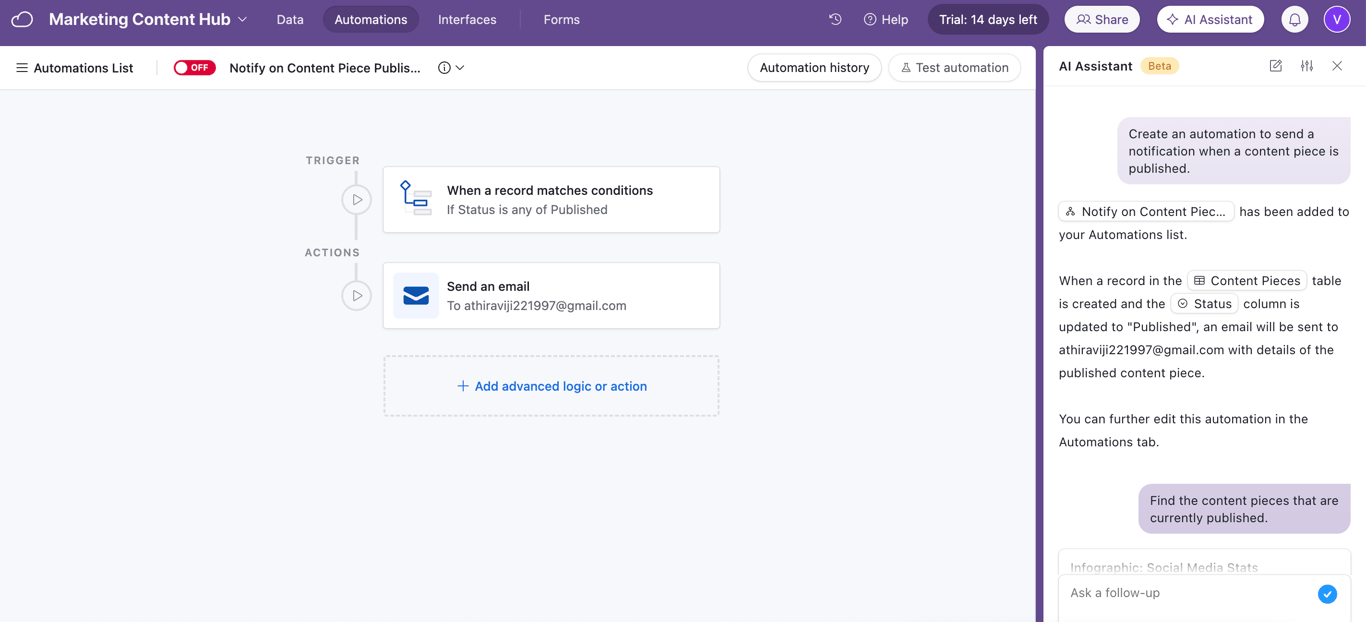Screen dimensions: 1366x622
Task: Run the Send an email play button
Action: (357, 296)
